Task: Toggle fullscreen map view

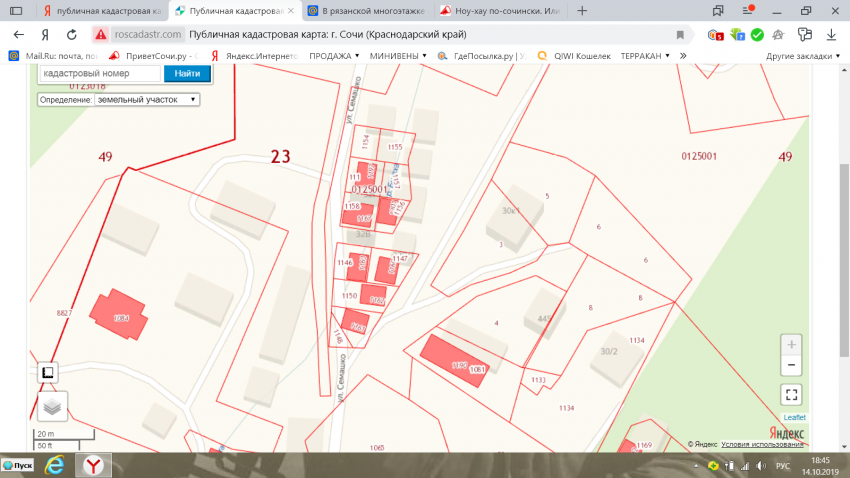Action: pos(791,394)
